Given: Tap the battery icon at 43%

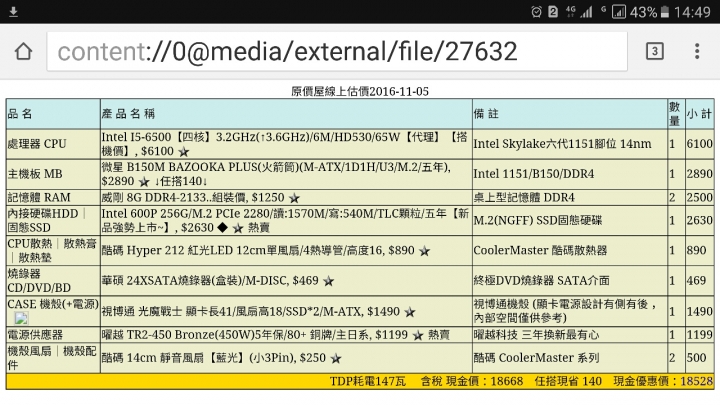Looking at the screenshot, I should point(664,12).
